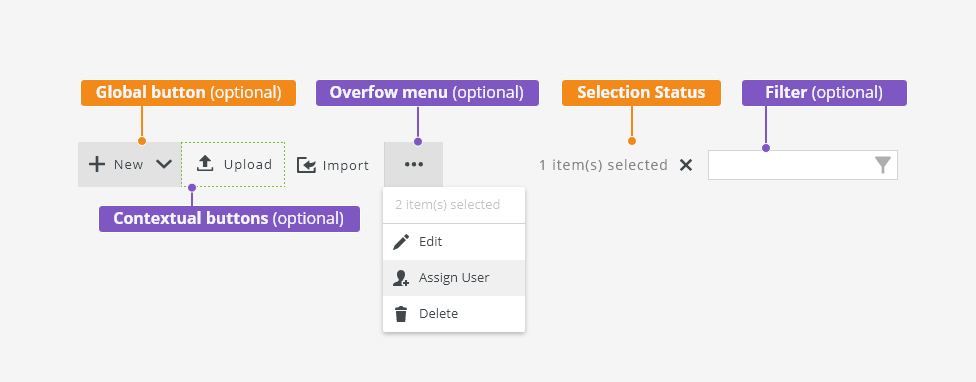This screenshot has width=976, height=382.
Task: Expand the New button dropdown chevron
Action: click(164, 164)
